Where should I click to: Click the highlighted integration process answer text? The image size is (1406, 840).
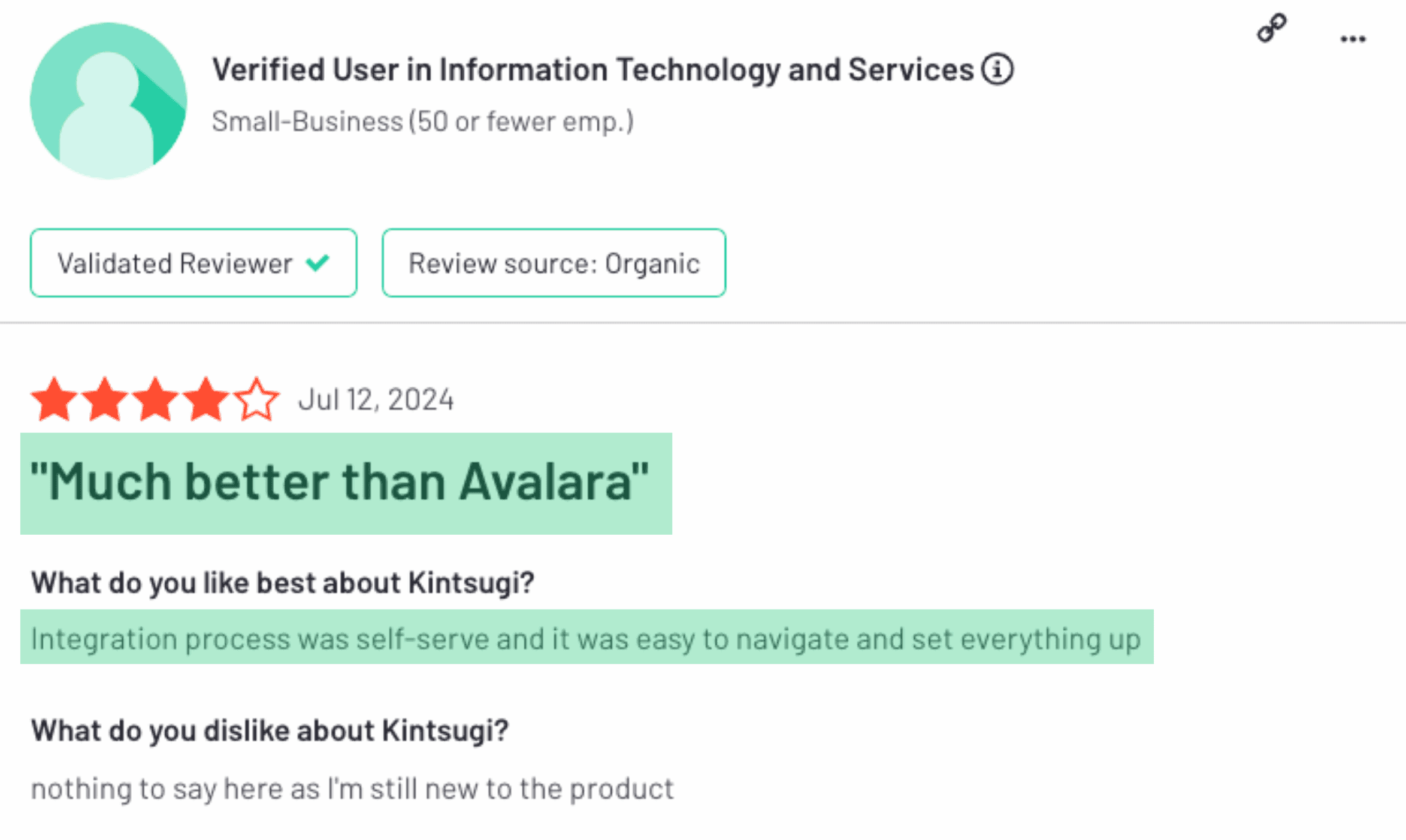coord(585,639)
